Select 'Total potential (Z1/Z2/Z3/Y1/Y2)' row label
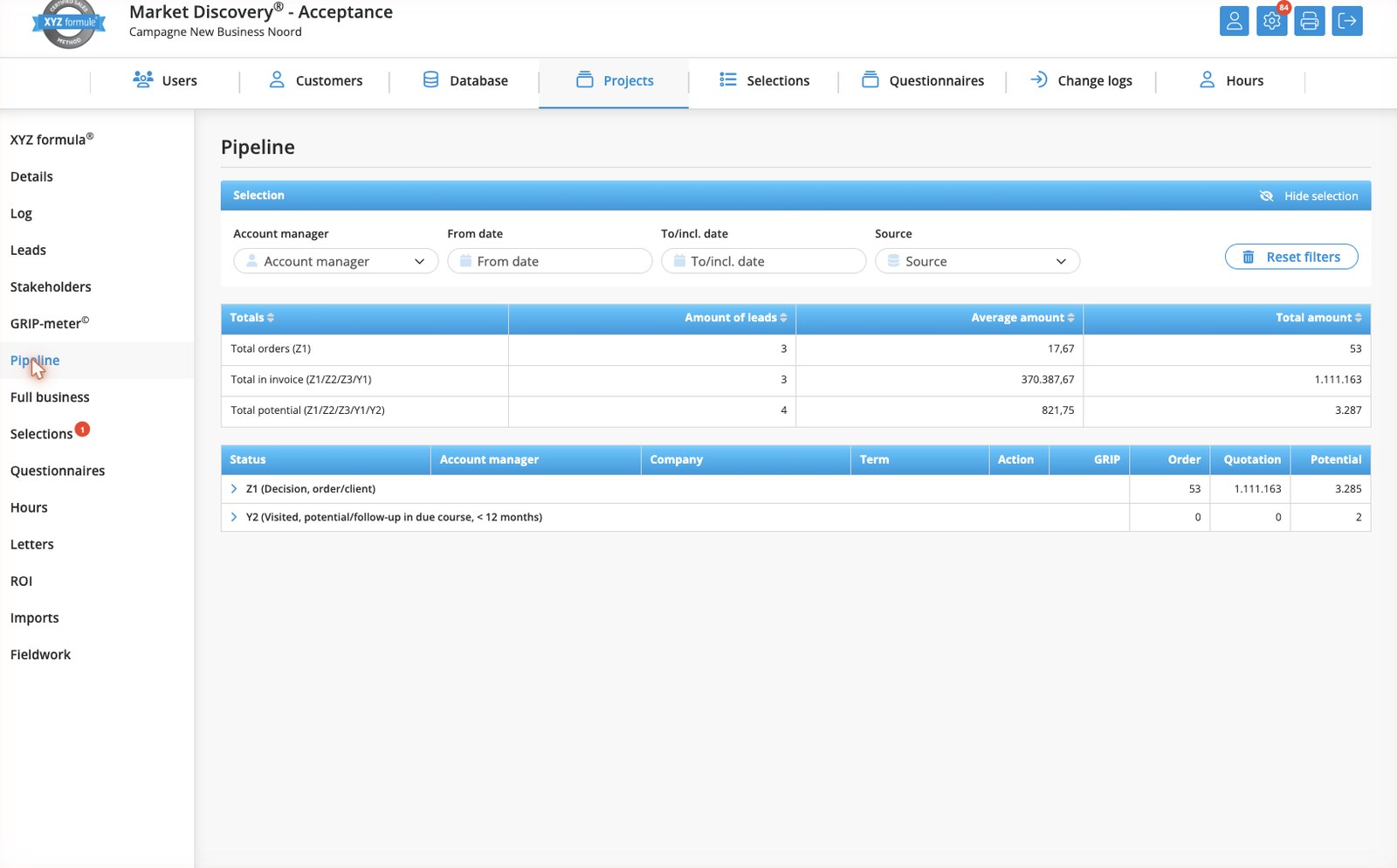 (307, 410)
